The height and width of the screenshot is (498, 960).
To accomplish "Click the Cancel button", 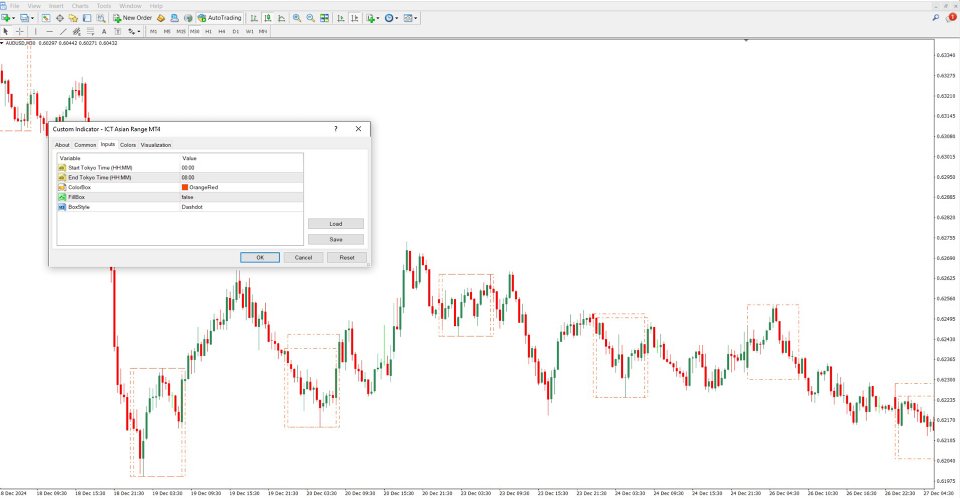I will tap(304, 257).
